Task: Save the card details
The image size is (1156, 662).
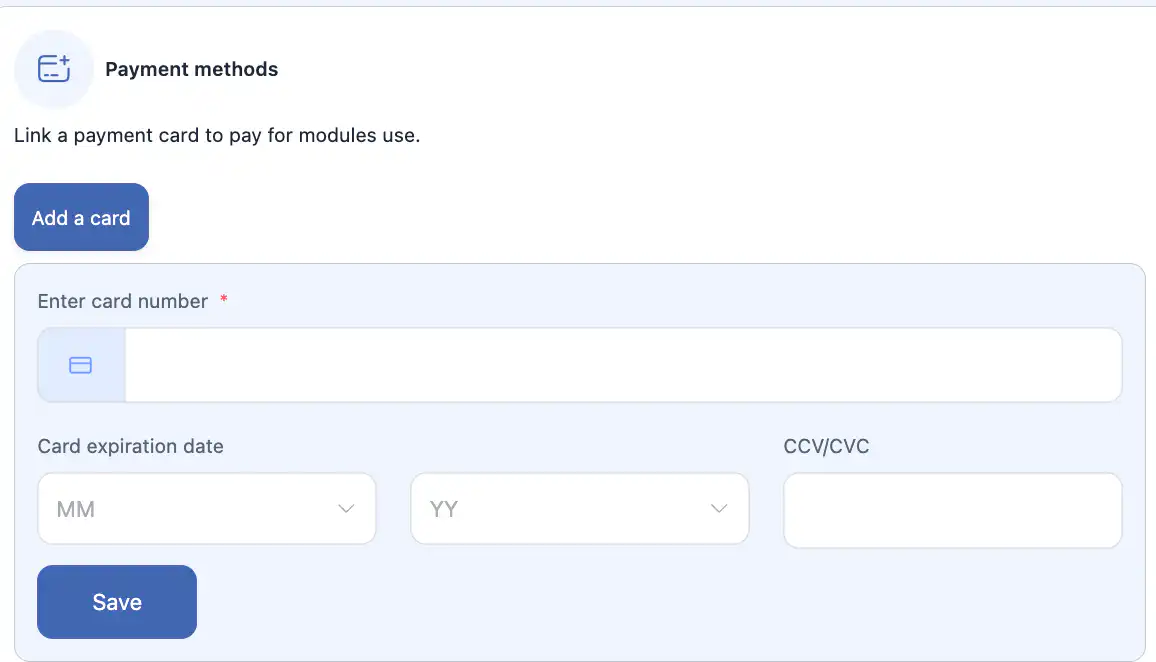Action: (117, 602)
